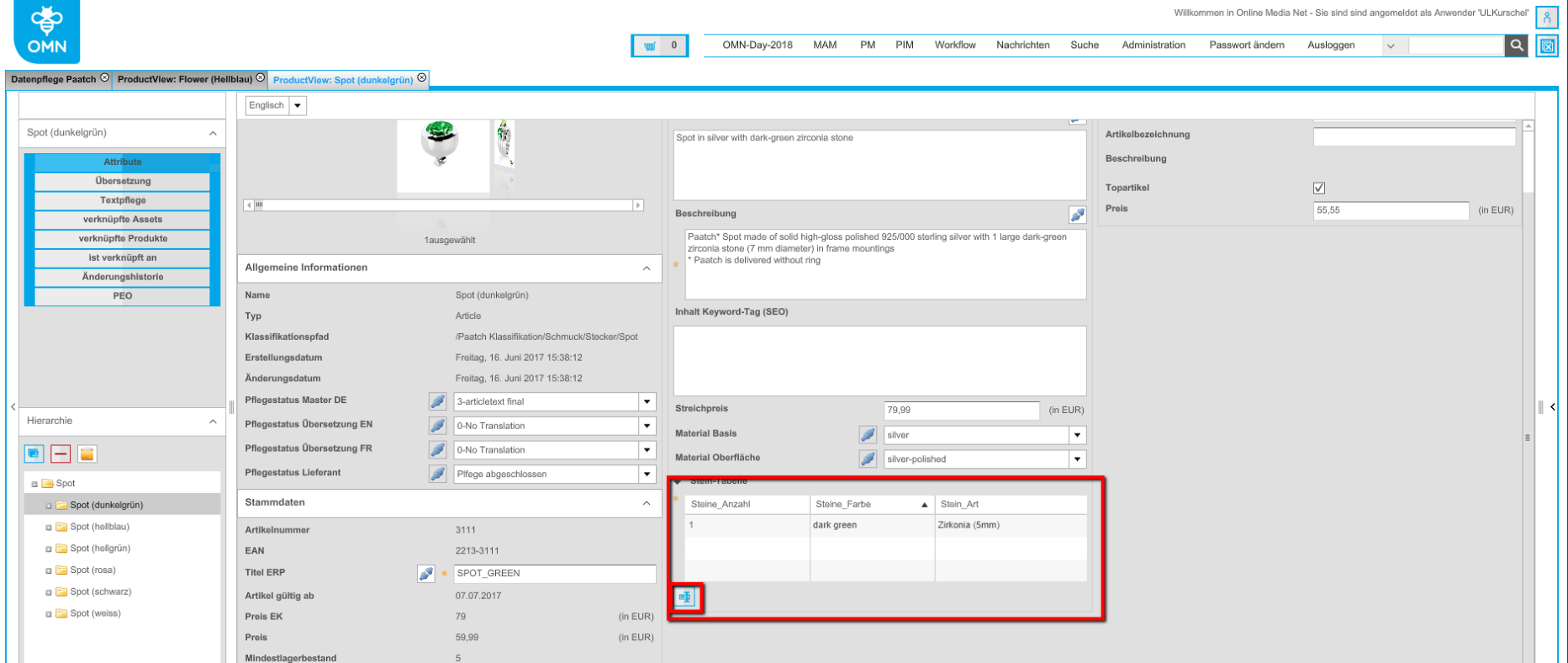
Task: Click the user profile icon top right
Action: point(1546,18)
